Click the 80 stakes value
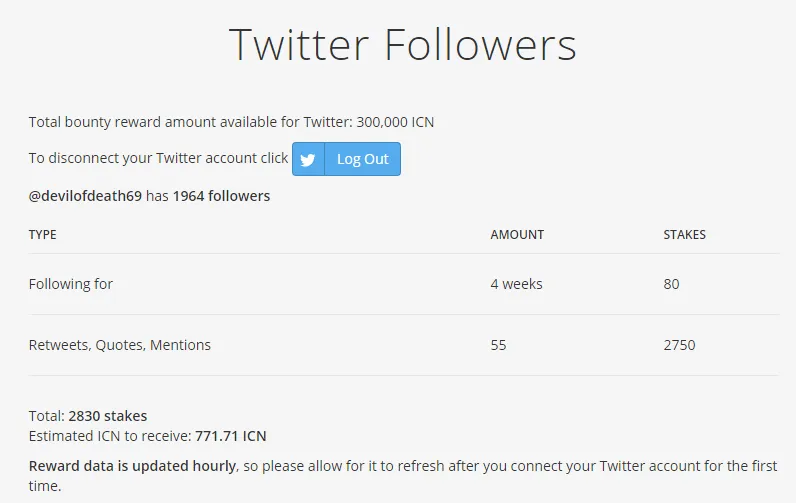This screenshot has height=503, width=796. point(671,284)
